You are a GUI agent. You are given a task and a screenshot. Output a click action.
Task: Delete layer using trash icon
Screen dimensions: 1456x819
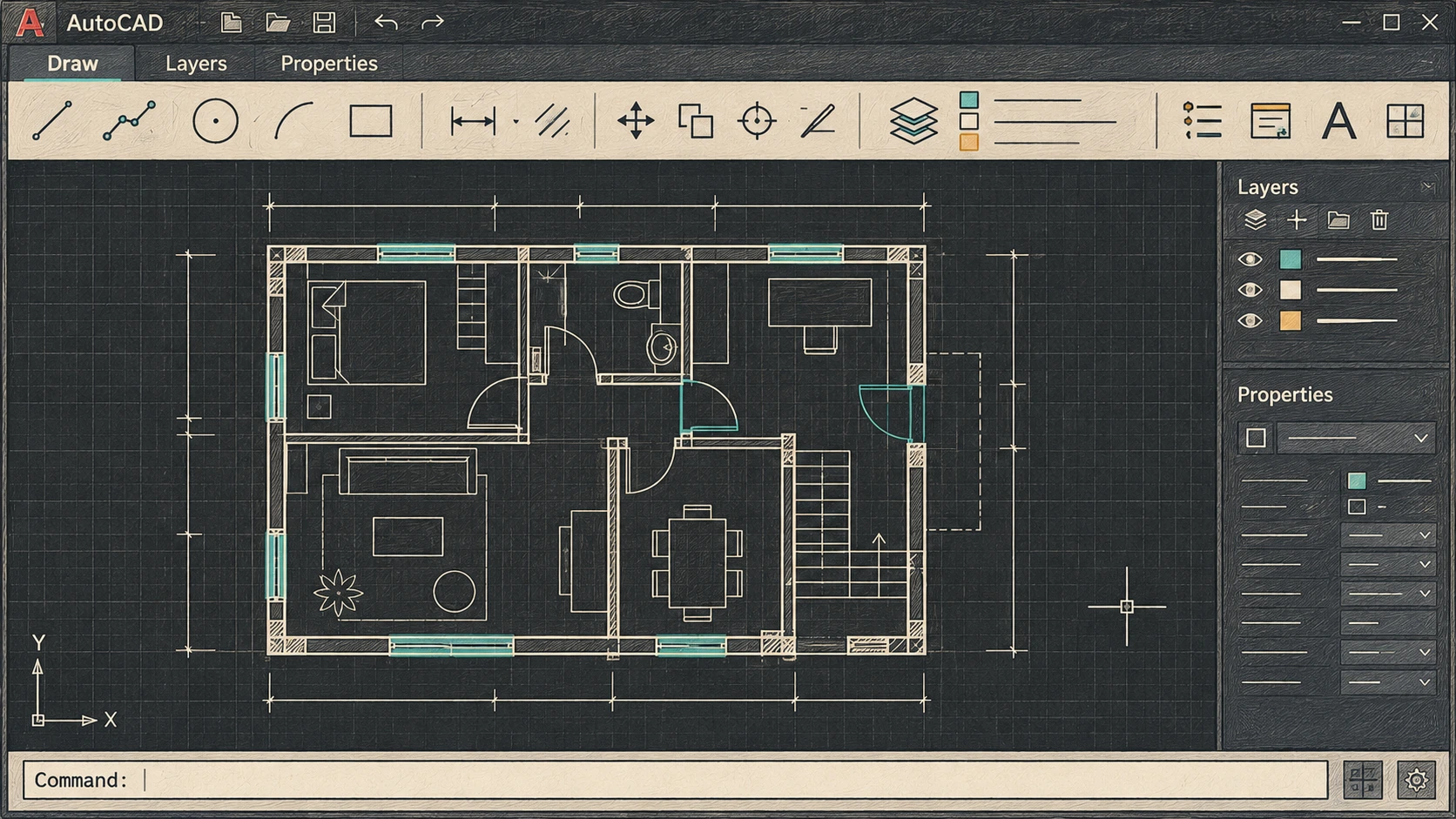click(1379, 220)
